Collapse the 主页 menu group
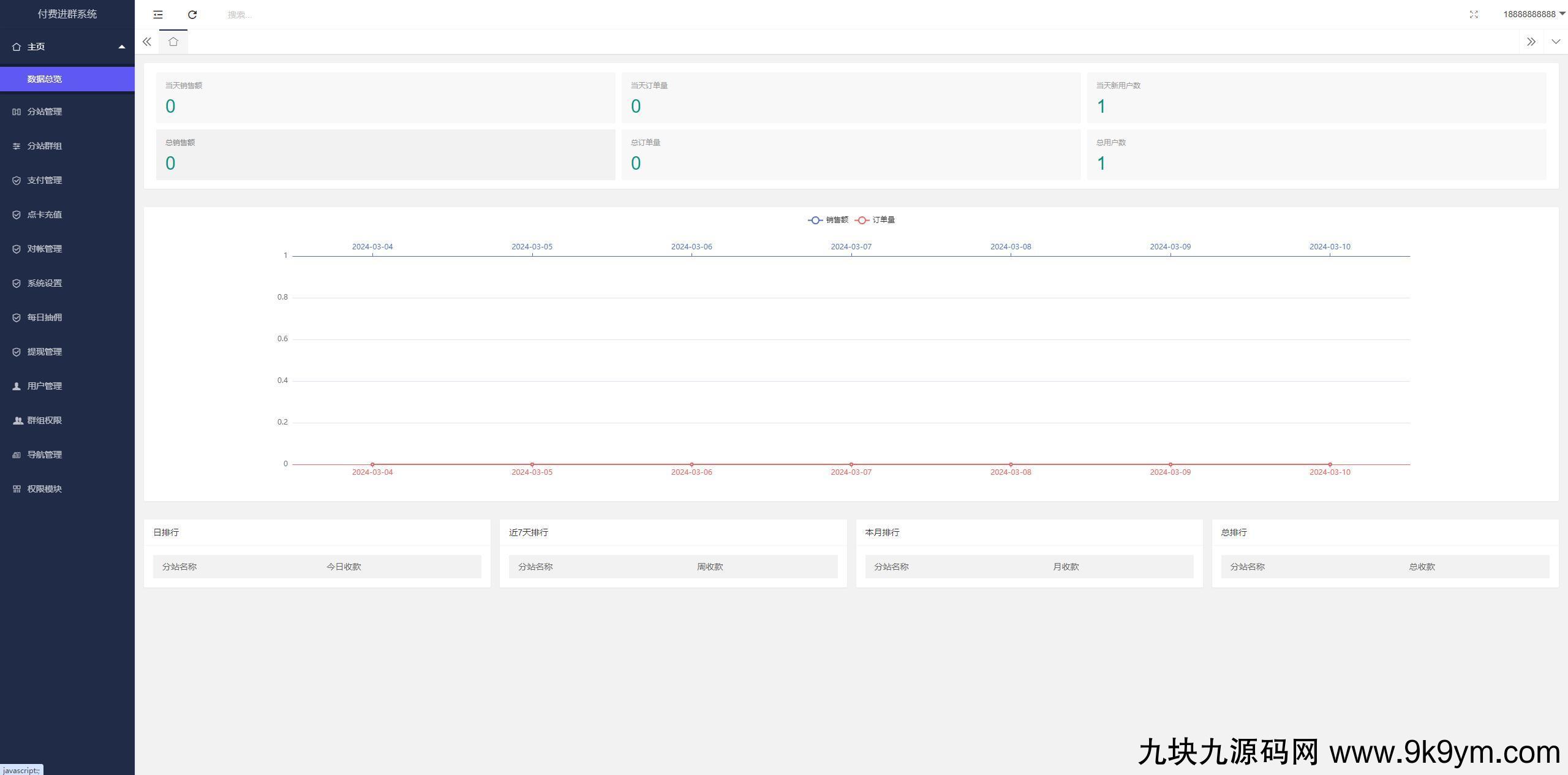1568x775 pixels. tap(67, 47)
